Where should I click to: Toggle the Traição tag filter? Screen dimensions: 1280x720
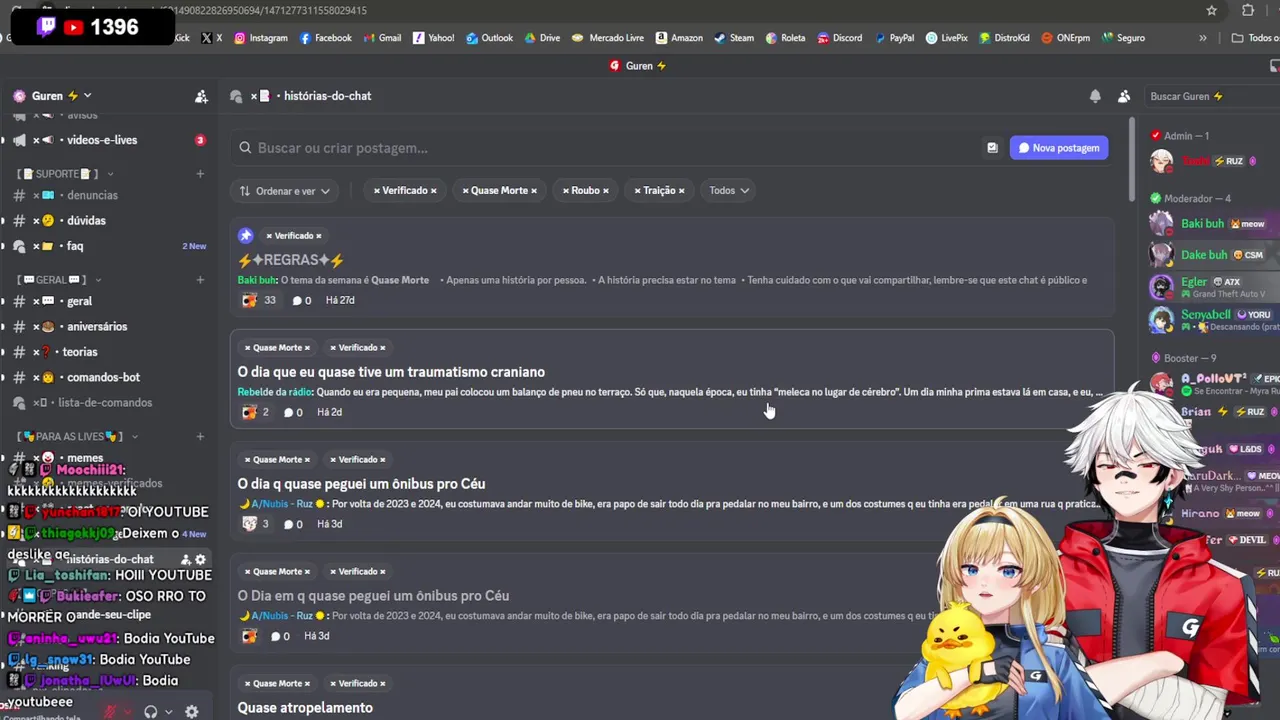tap(659, 190)
